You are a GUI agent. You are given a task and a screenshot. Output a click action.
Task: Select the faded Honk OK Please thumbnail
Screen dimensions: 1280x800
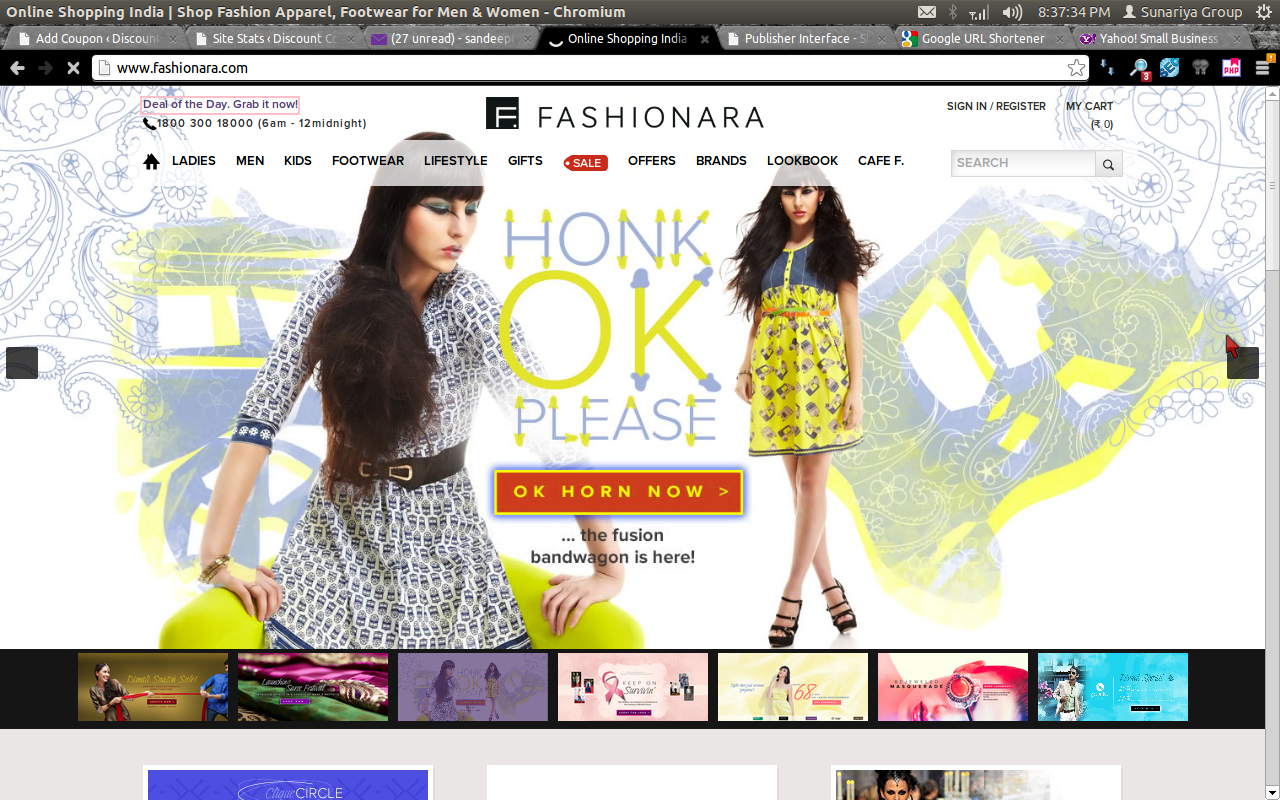coord(473,687)
